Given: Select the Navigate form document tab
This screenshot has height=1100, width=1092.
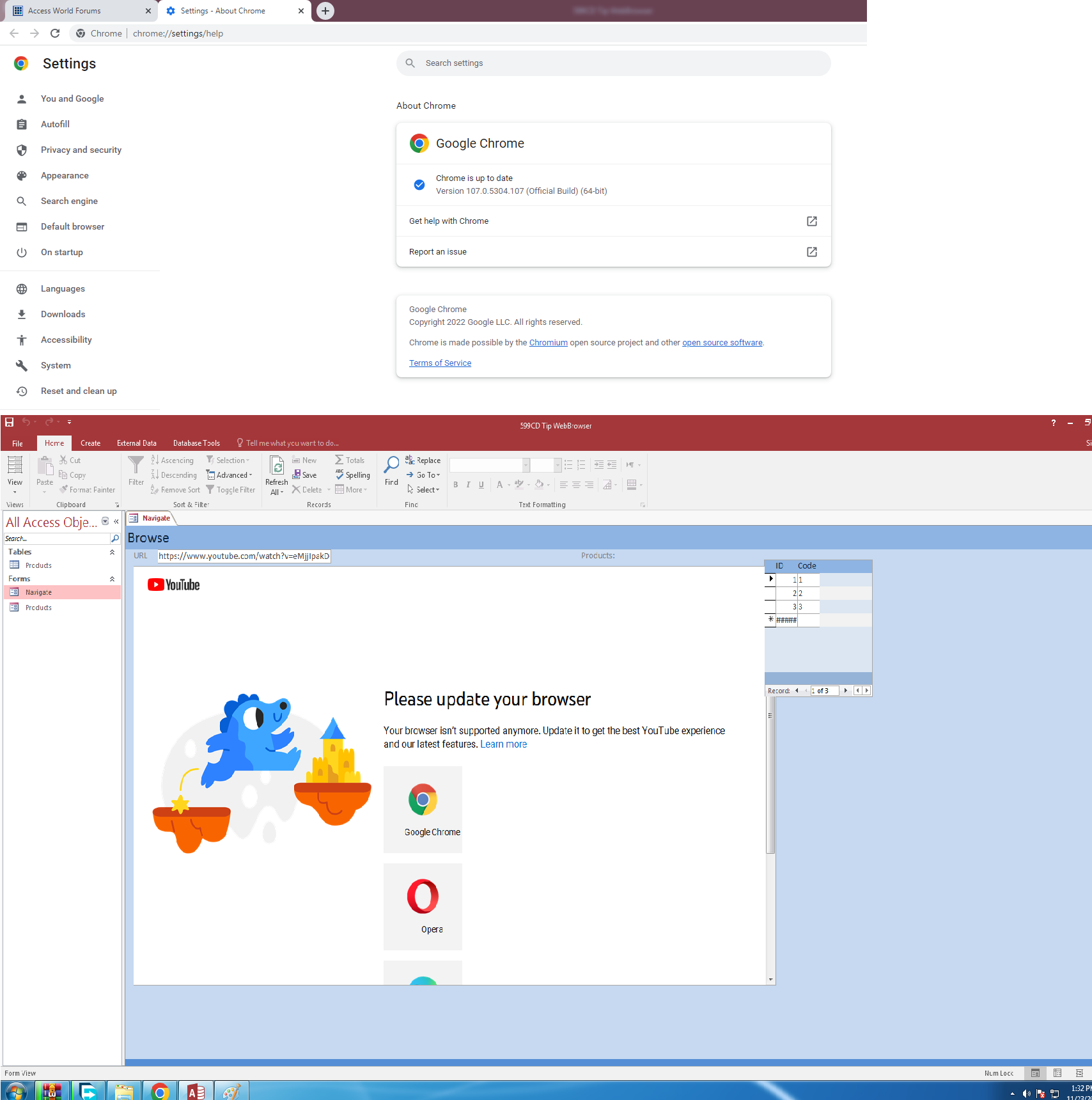Looking at the screenshot, I should click(x=151, y=518).
